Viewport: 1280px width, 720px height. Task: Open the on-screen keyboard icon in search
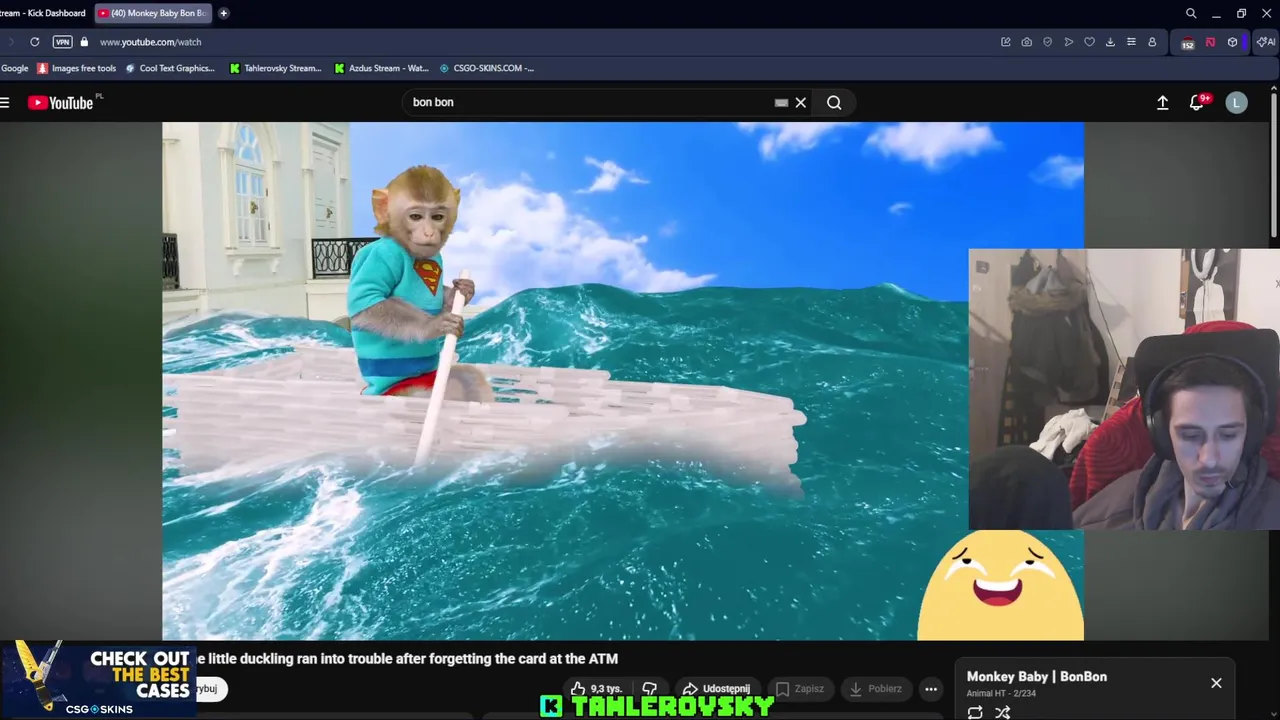tap(781, 102)
